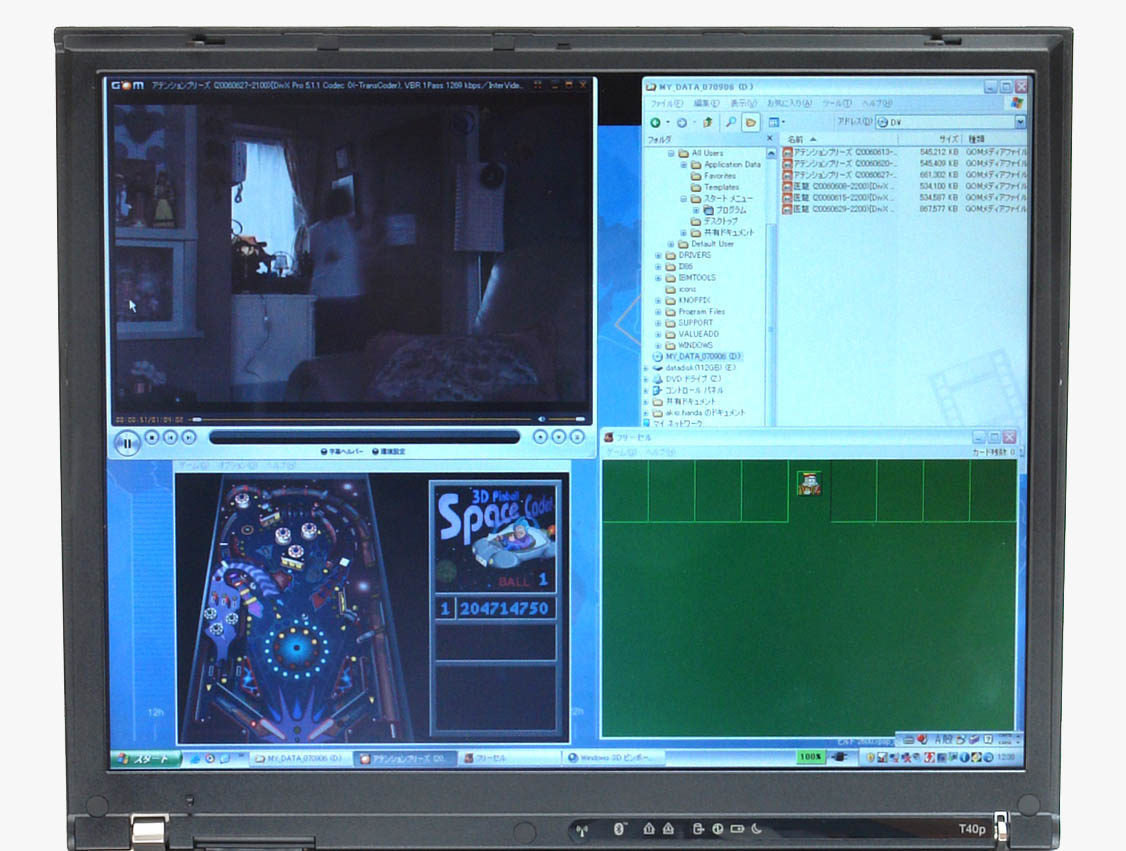
Task: Skip to next track in GOM Player
Action: pyautogui.click(x=188, y=437)
